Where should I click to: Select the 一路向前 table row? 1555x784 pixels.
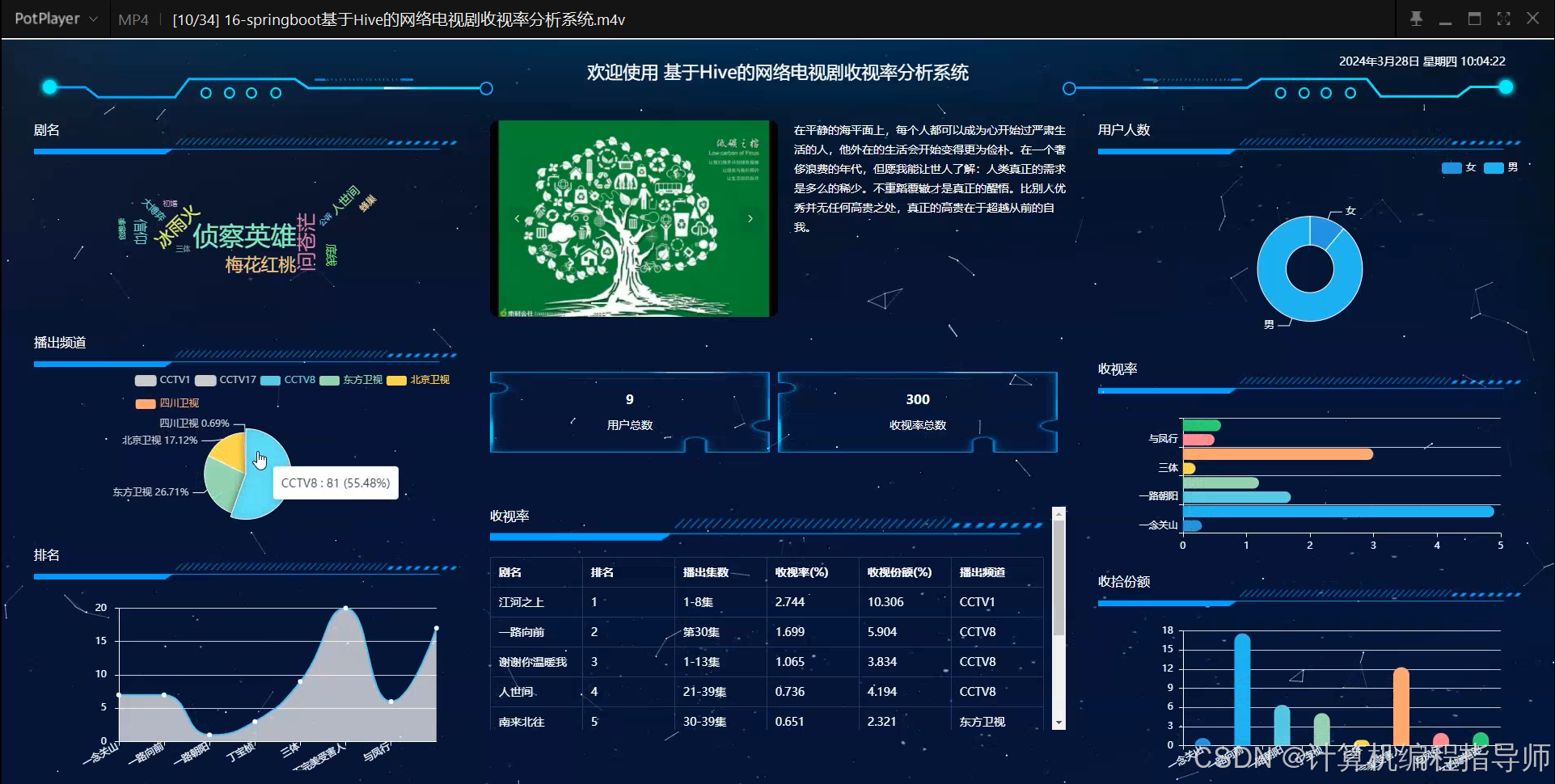[767, 632]
